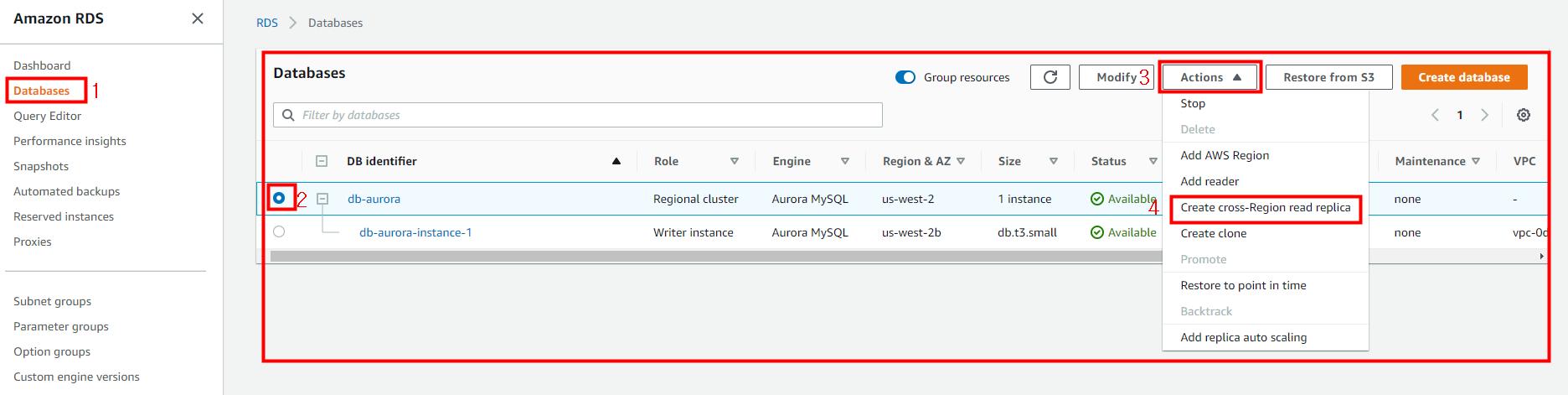
Task: Sort by the Maintenance column
Action: coord(1476,161)
